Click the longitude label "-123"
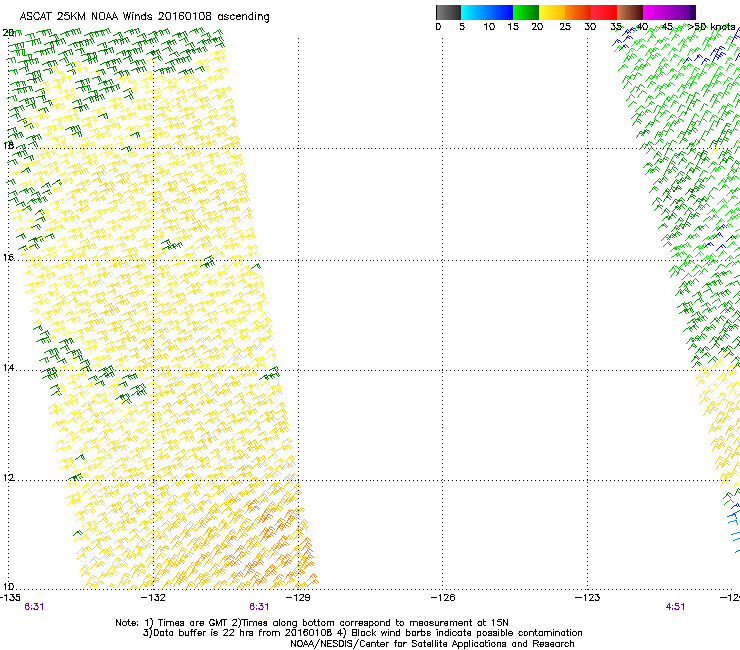 coord(587,597)
